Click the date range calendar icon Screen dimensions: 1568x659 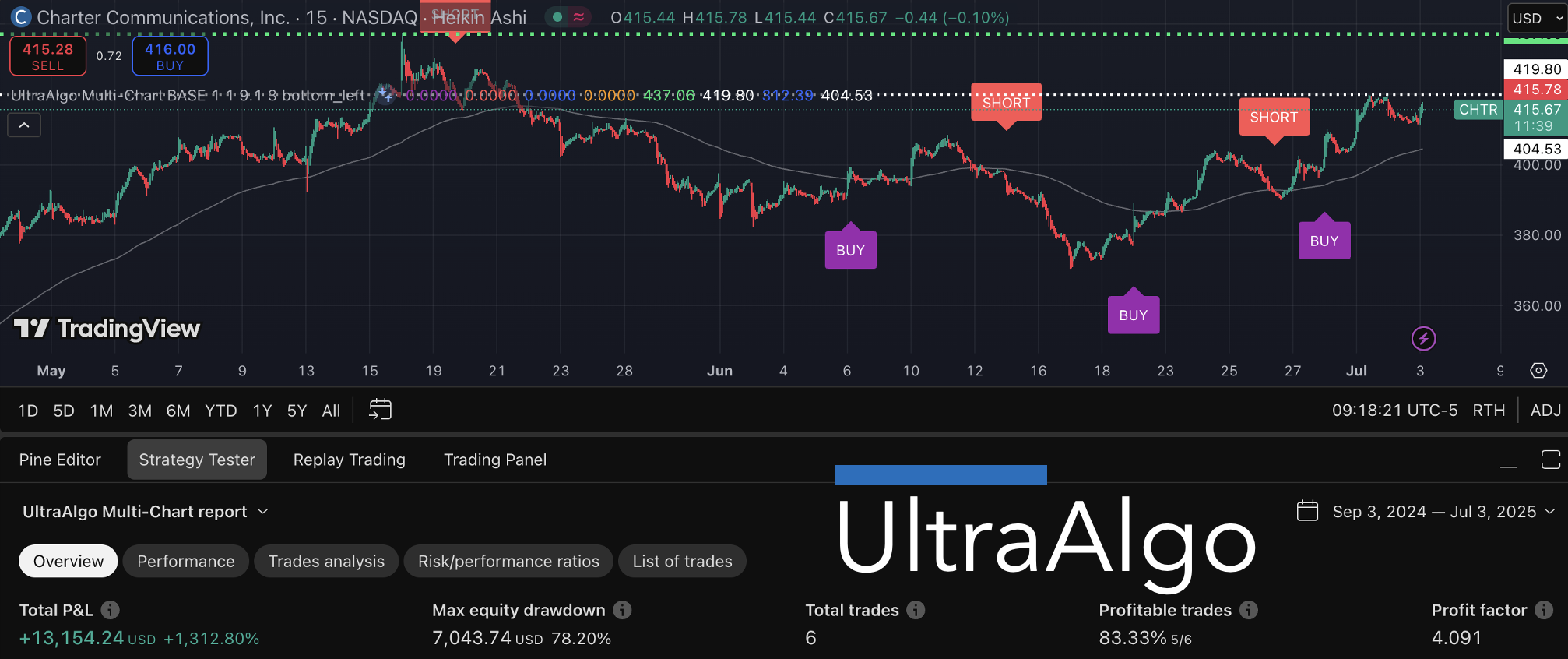1307,511
